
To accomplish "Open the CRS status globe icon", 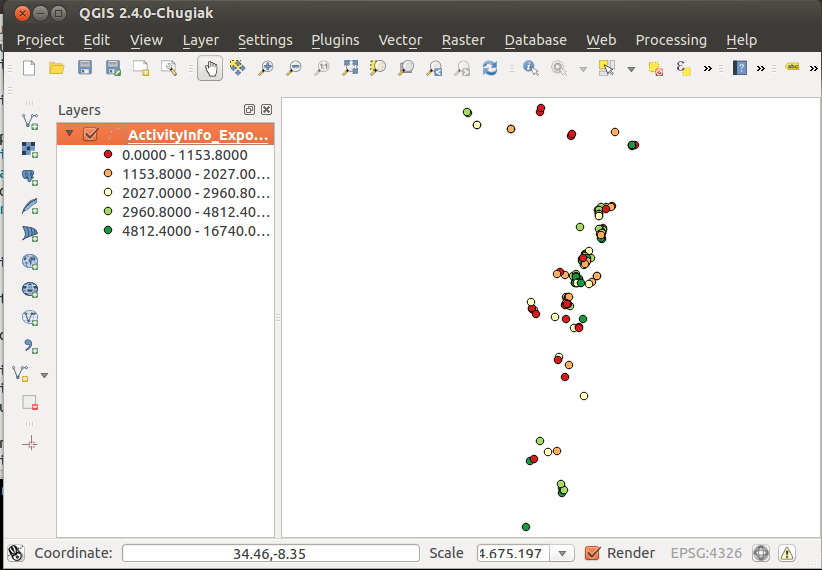I will pyautogui.click(x=761, y=553).
